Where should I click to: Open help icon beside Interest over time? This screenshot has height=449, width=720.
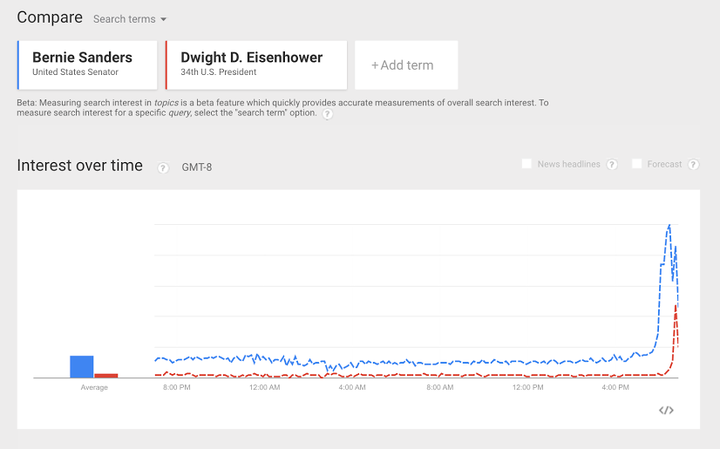163,168
